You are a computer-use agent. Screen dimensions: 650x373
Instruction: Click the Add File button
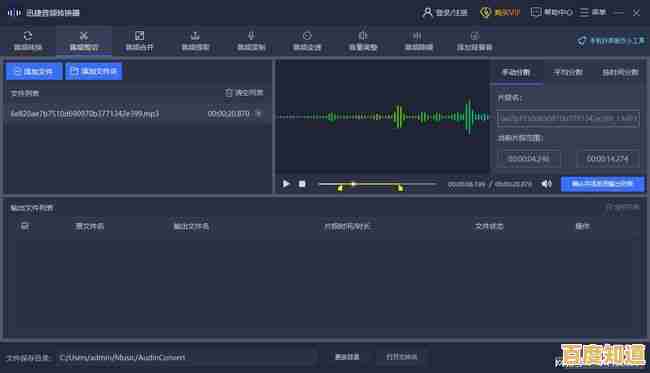(x=34, y=71)
